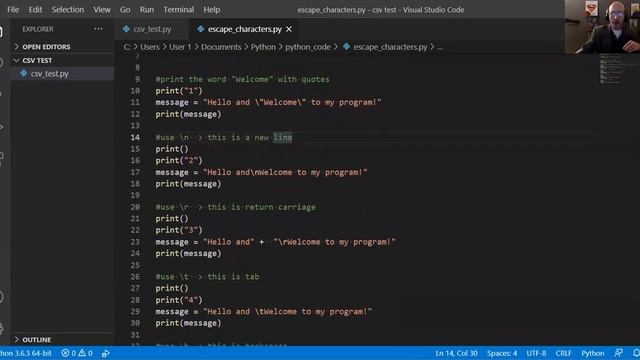Click the Python icon on csv_test.py tab
The width and height of the screenshot is (640, 360).
click(x=126, y=29)
